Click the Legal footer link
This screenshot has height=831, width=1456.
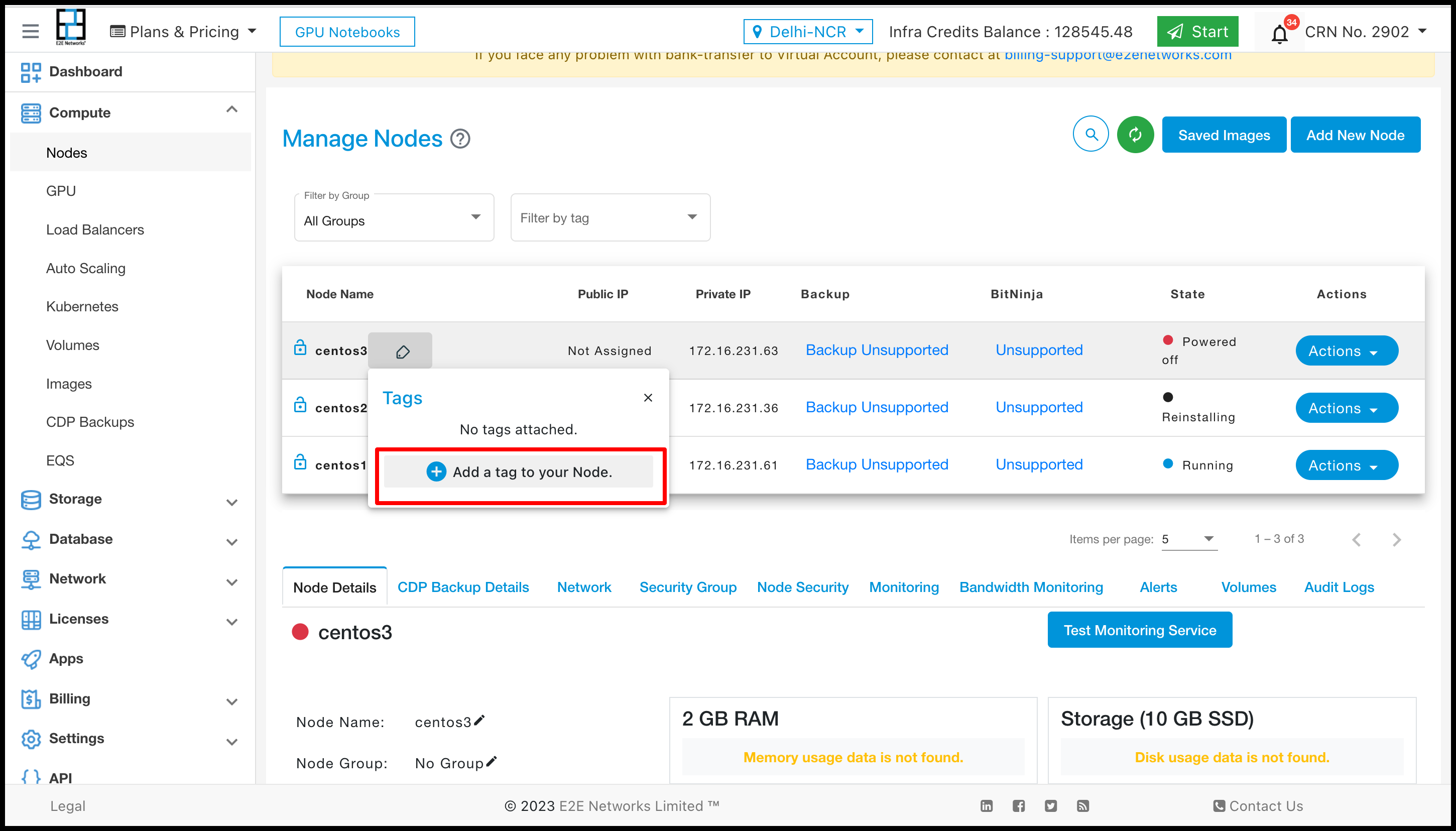pyautogui.click(x=68, y=806)
